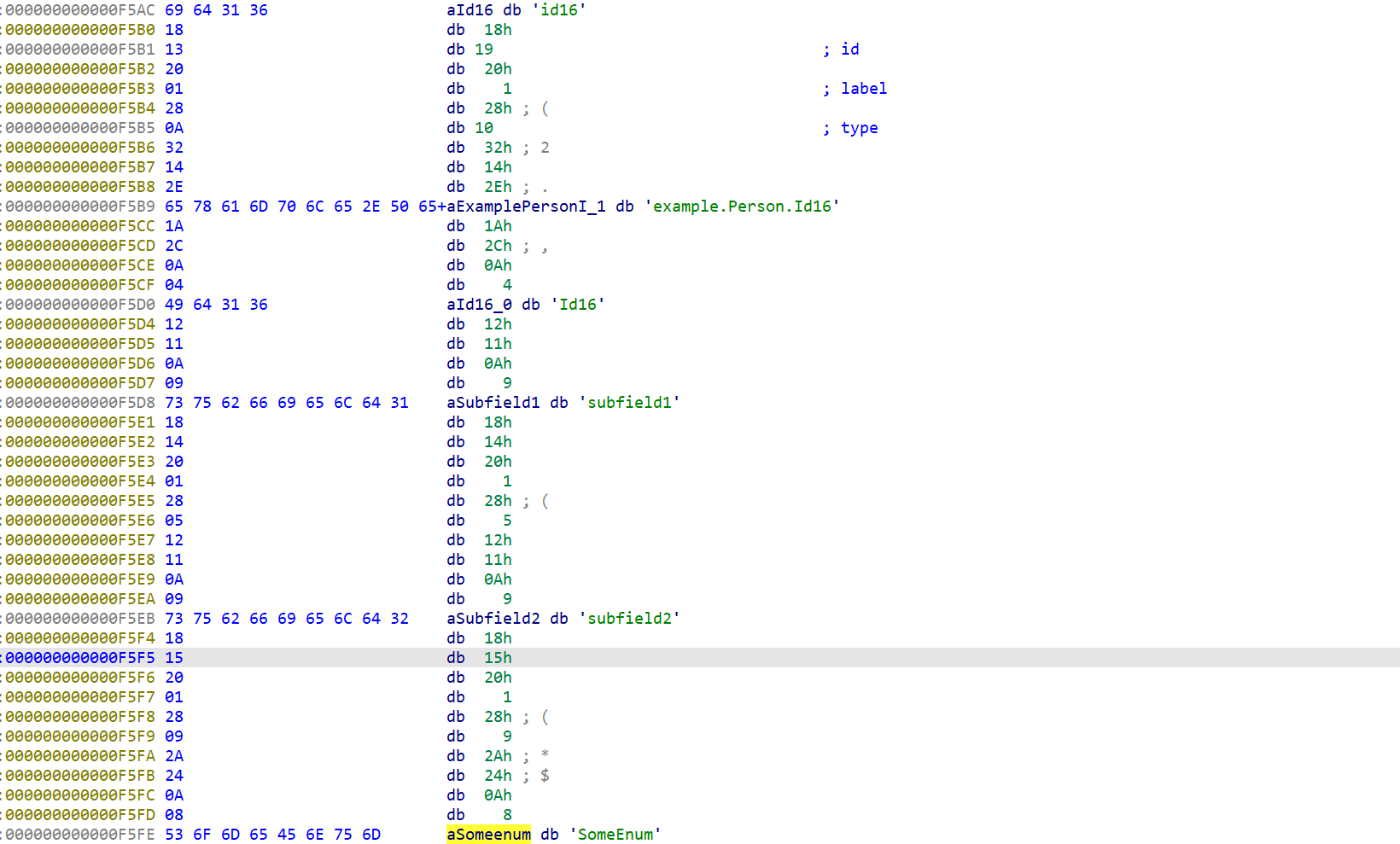Click the '; id' comment
Viewport: 1400px width, 844px height.
(x=841, y=49)
